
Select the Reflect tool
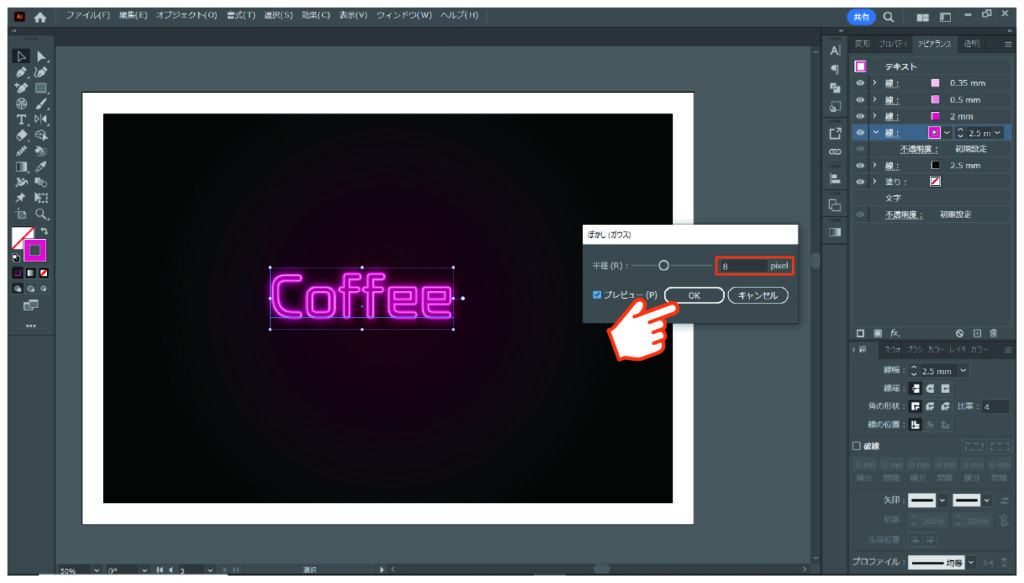41,119
